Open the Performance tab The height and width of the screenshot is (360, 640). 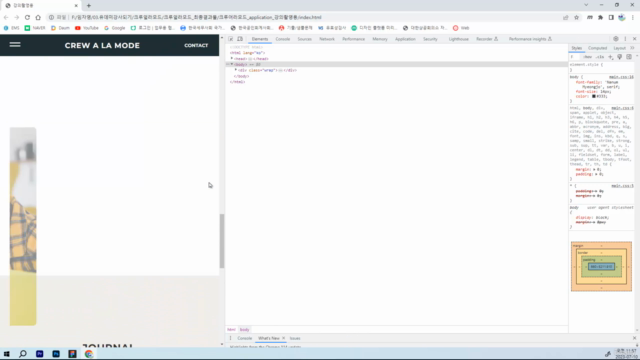pyautogui.click(x=353, y=39)
